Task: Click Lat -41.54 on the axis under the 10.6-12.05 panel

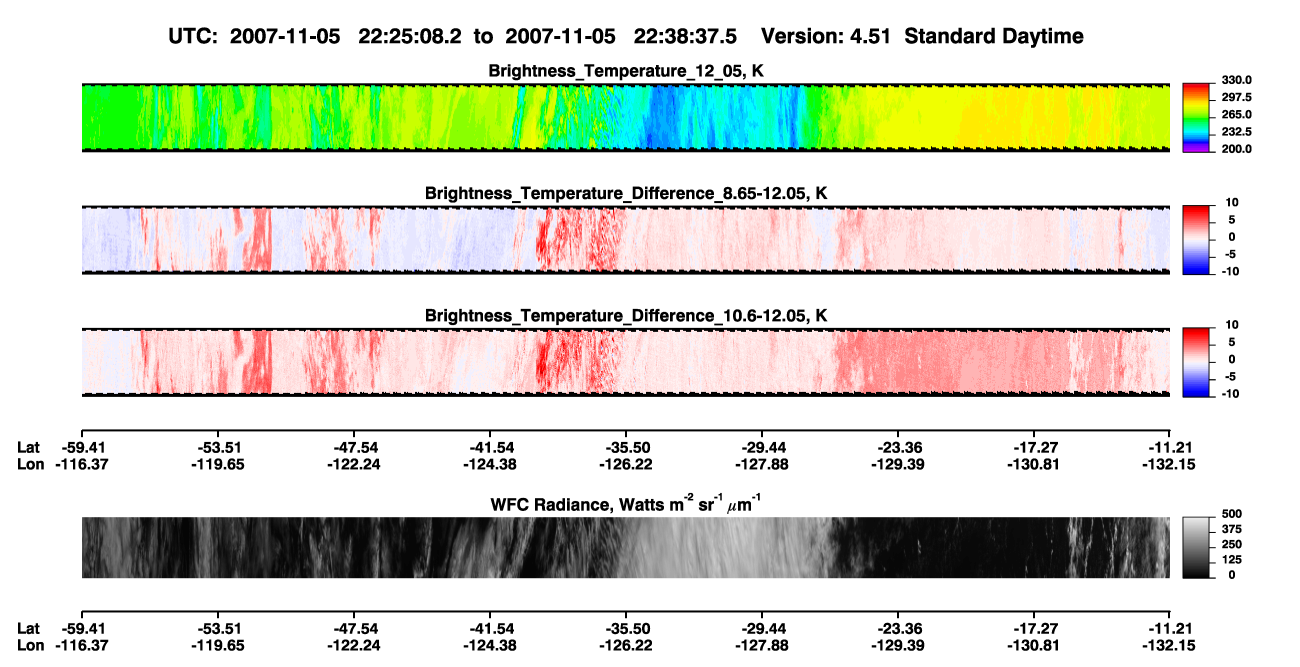Action: tap(489, 448)
